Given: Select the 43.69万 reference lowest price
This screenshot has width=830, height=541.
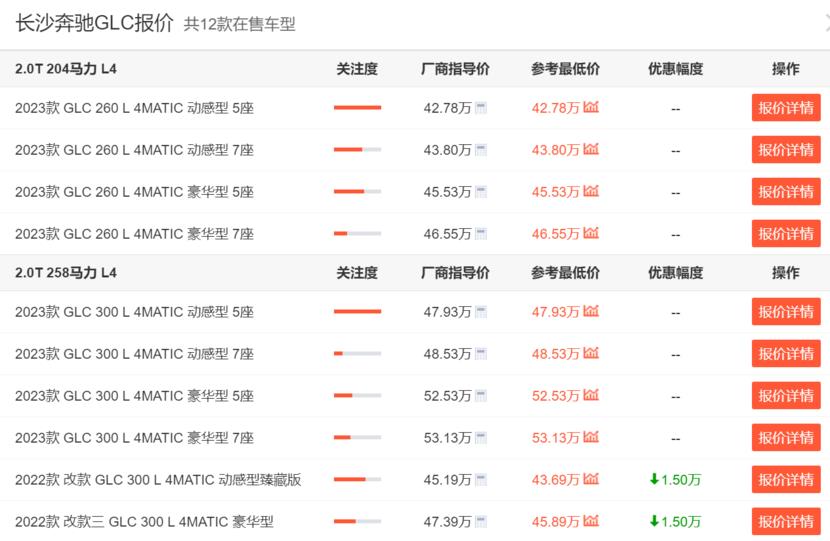Looking at the screenshot, I should pyautogui.click(x=556, y=480).
